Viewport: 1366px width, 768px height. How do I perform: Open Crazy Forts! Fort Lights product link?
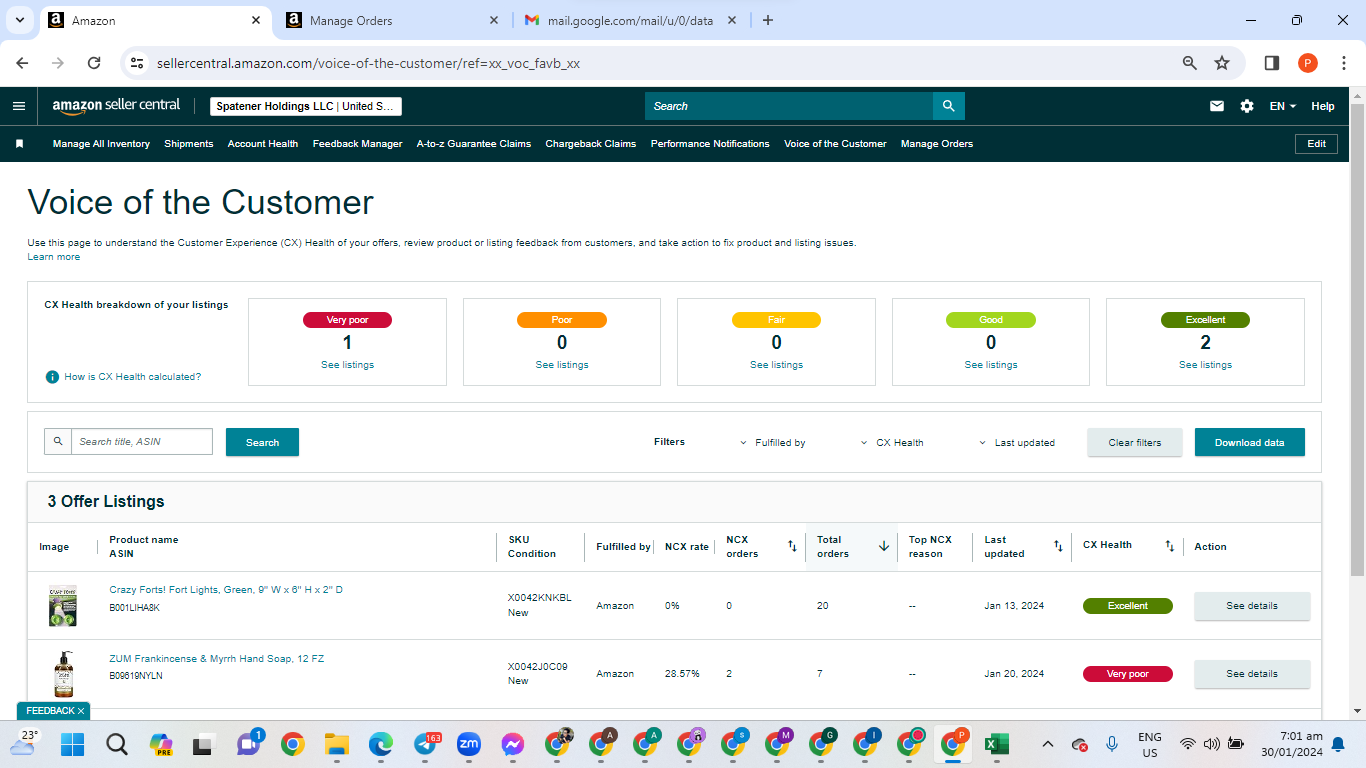click(x=226, y=590)
